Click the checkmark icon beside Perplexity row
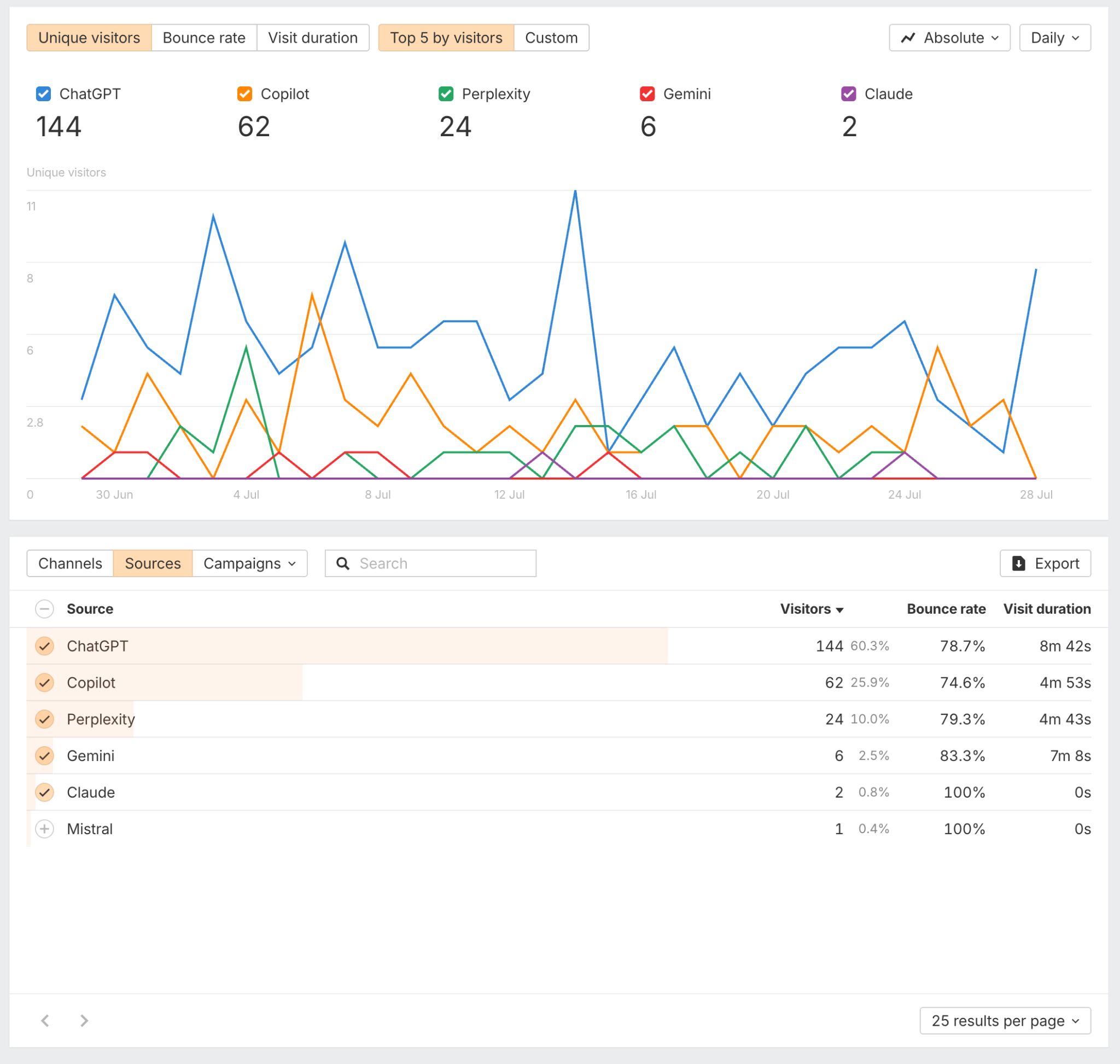Screen dimensions: 1120x1064 click(45, 719)
